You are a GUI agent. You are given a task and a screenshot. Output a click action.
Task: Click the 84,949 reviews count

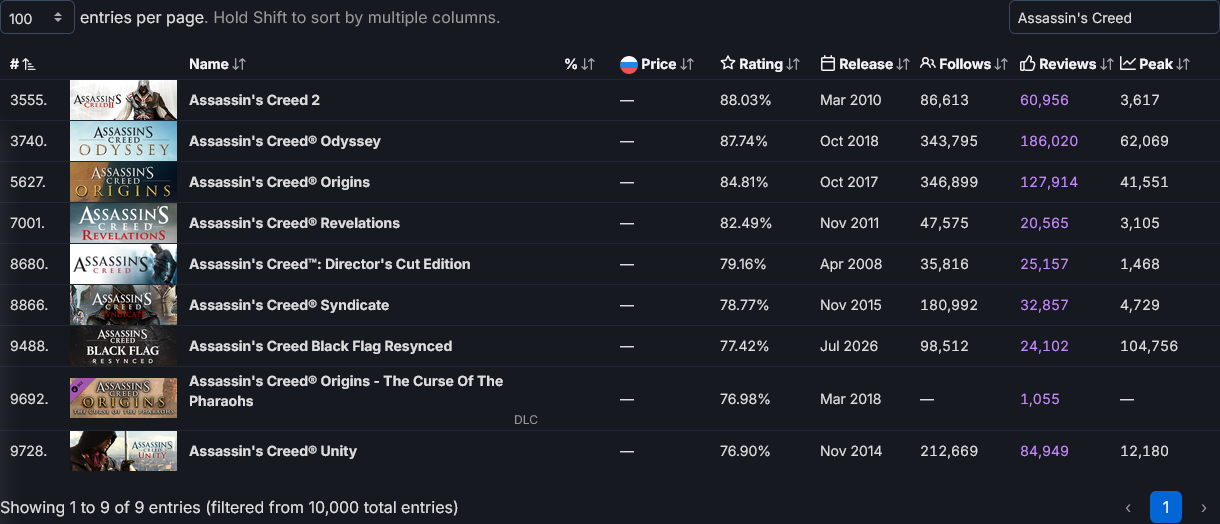[x=1044, y=451]
